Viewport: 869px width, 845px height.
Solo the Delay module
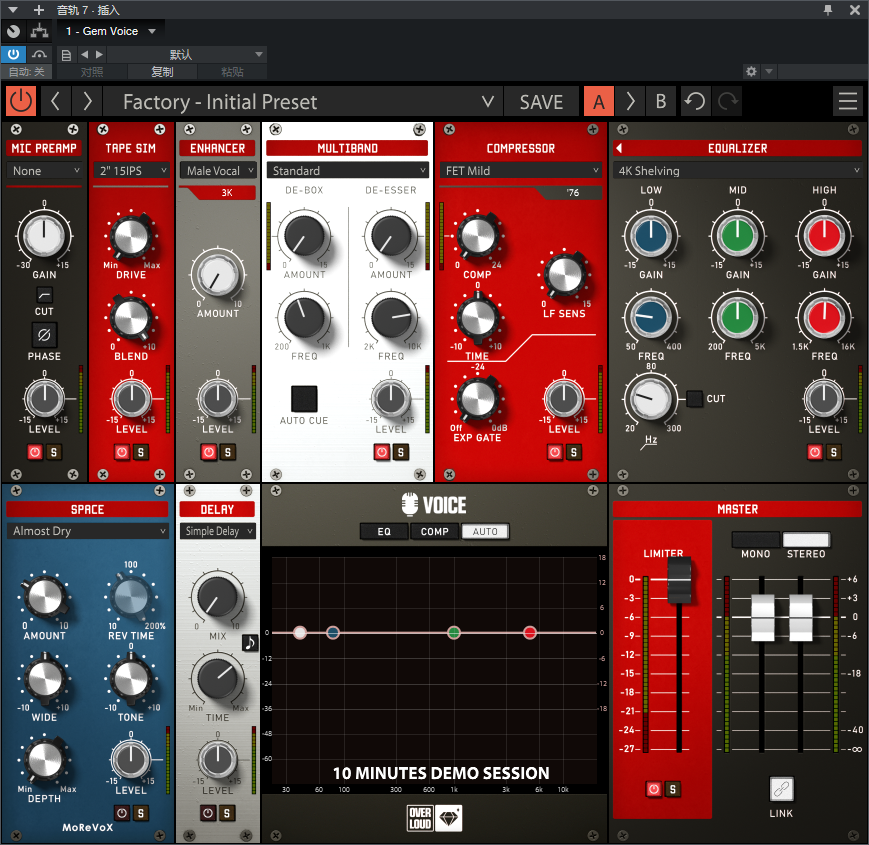tap(227, 813)
